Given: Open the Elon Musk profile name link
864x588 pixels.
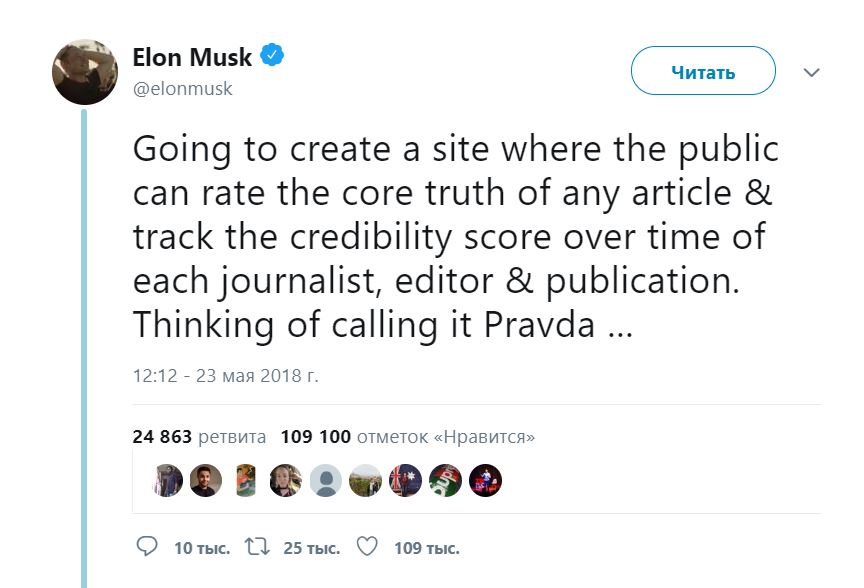Looking at the screenshot, I should click(x=192, y=57).
